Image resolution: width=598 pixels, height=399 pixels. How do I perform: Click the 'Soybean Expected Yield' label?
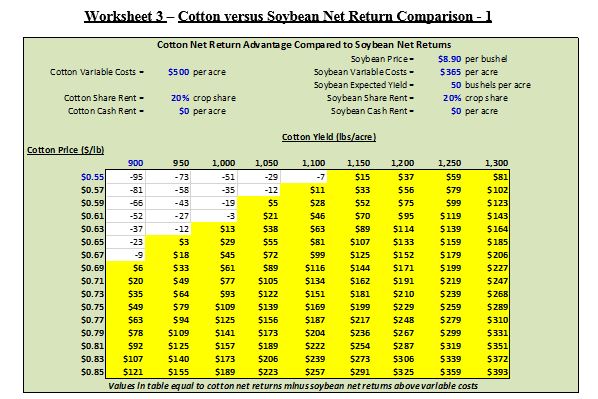pyautogui.click(x=364, y=85)
